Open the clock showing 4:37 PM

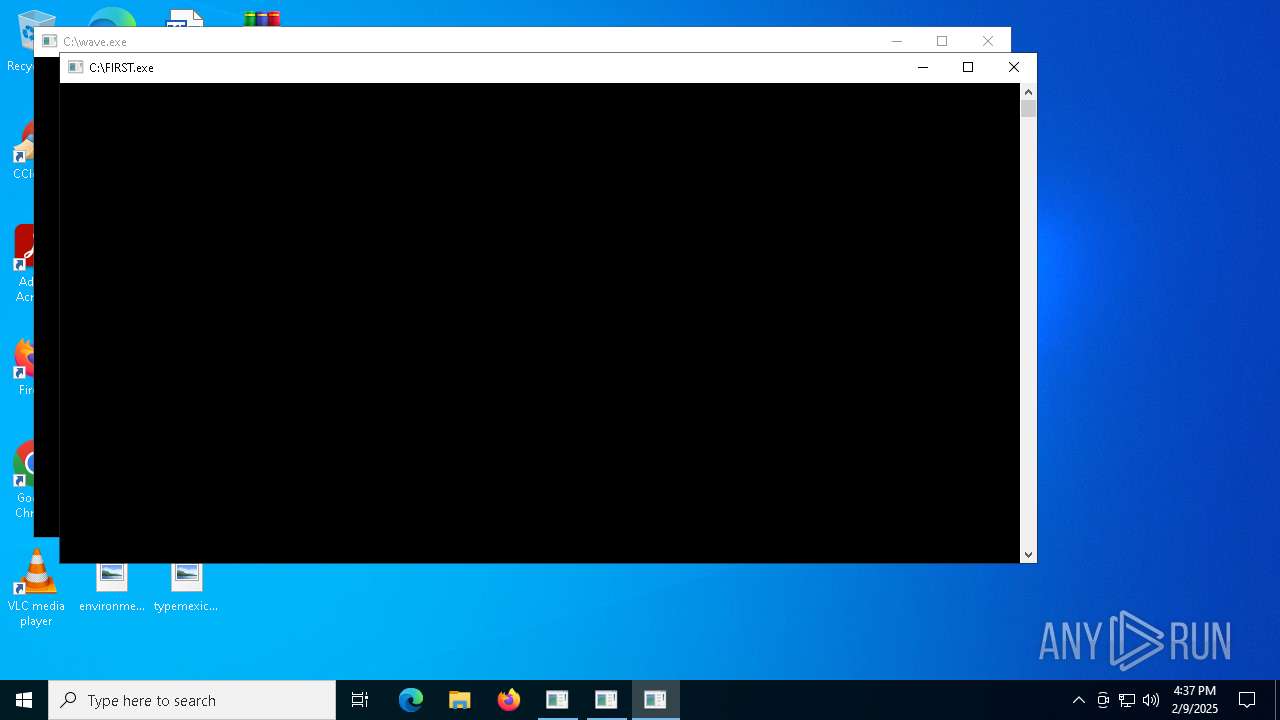pos(1195,700)
